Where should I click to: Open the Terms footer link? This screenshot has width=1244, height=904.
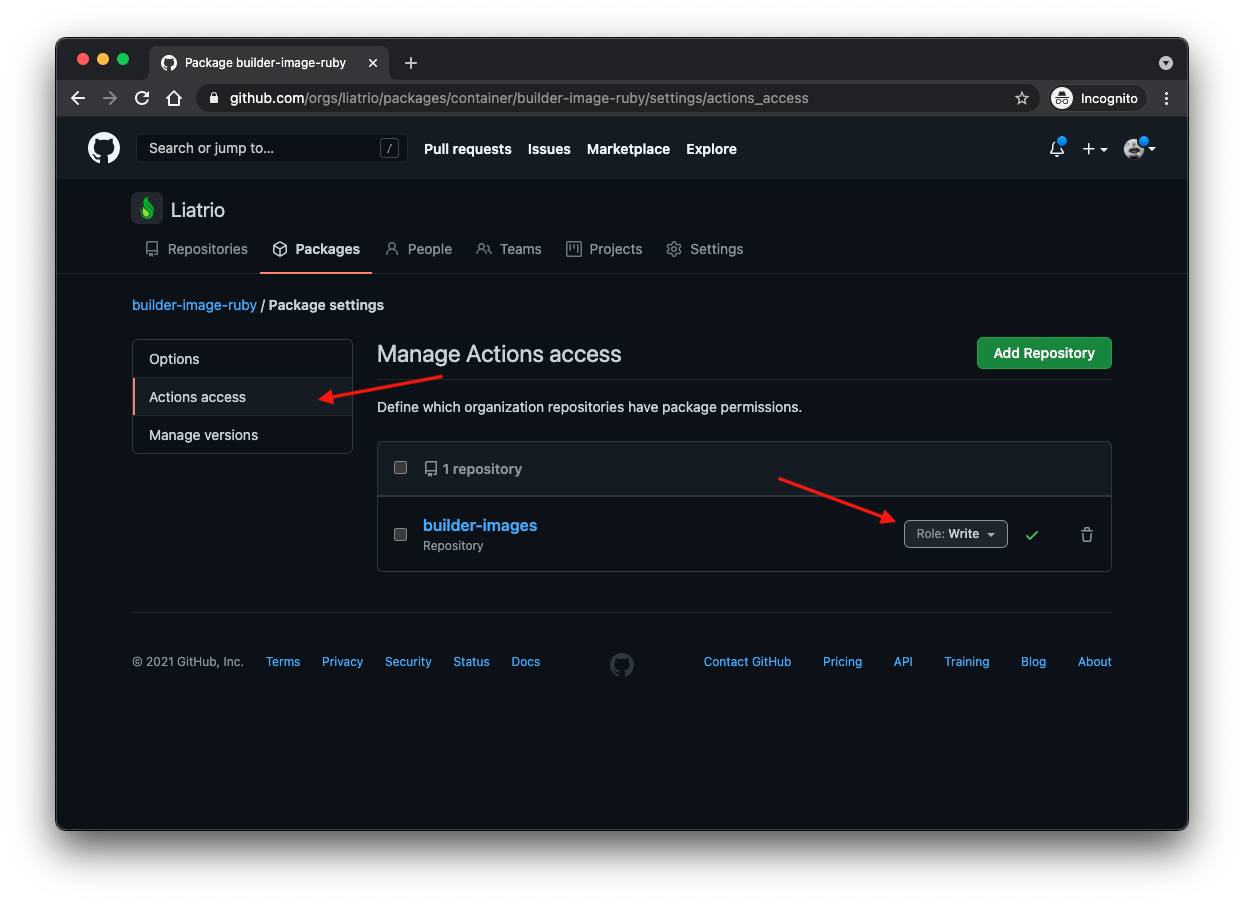tap(283, 662)
